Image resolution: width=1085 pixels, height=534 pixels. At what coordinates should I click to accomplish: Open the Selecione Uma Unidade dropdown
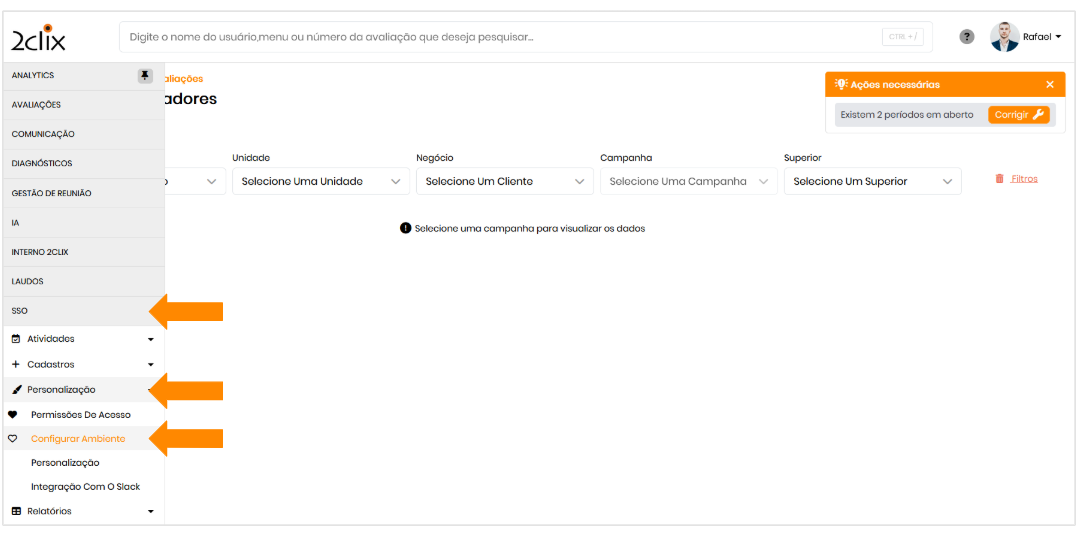pyautogui.click(x=320, y=181)
